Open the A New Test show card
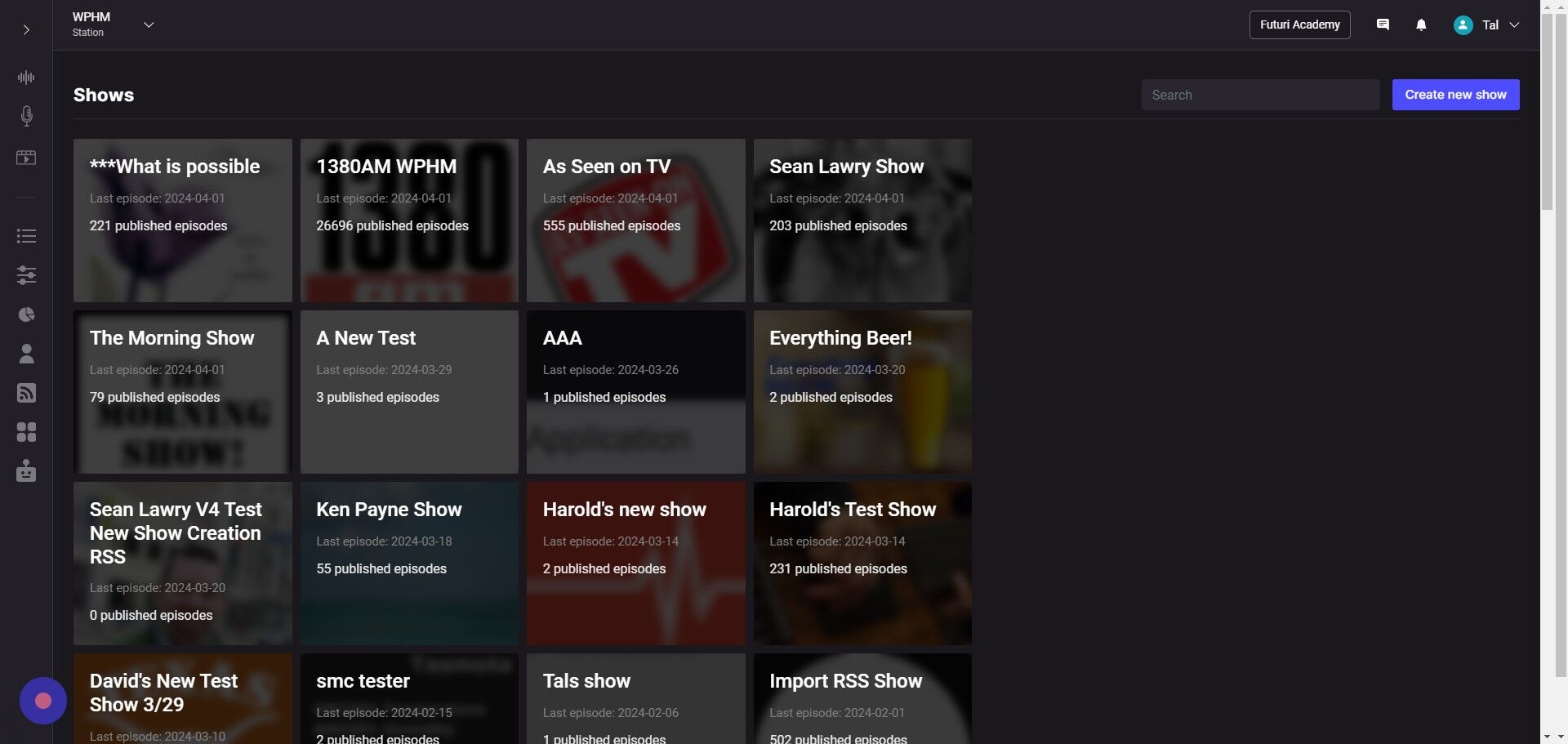Viewport: 1568px width, 744px height. pos(409,392)
